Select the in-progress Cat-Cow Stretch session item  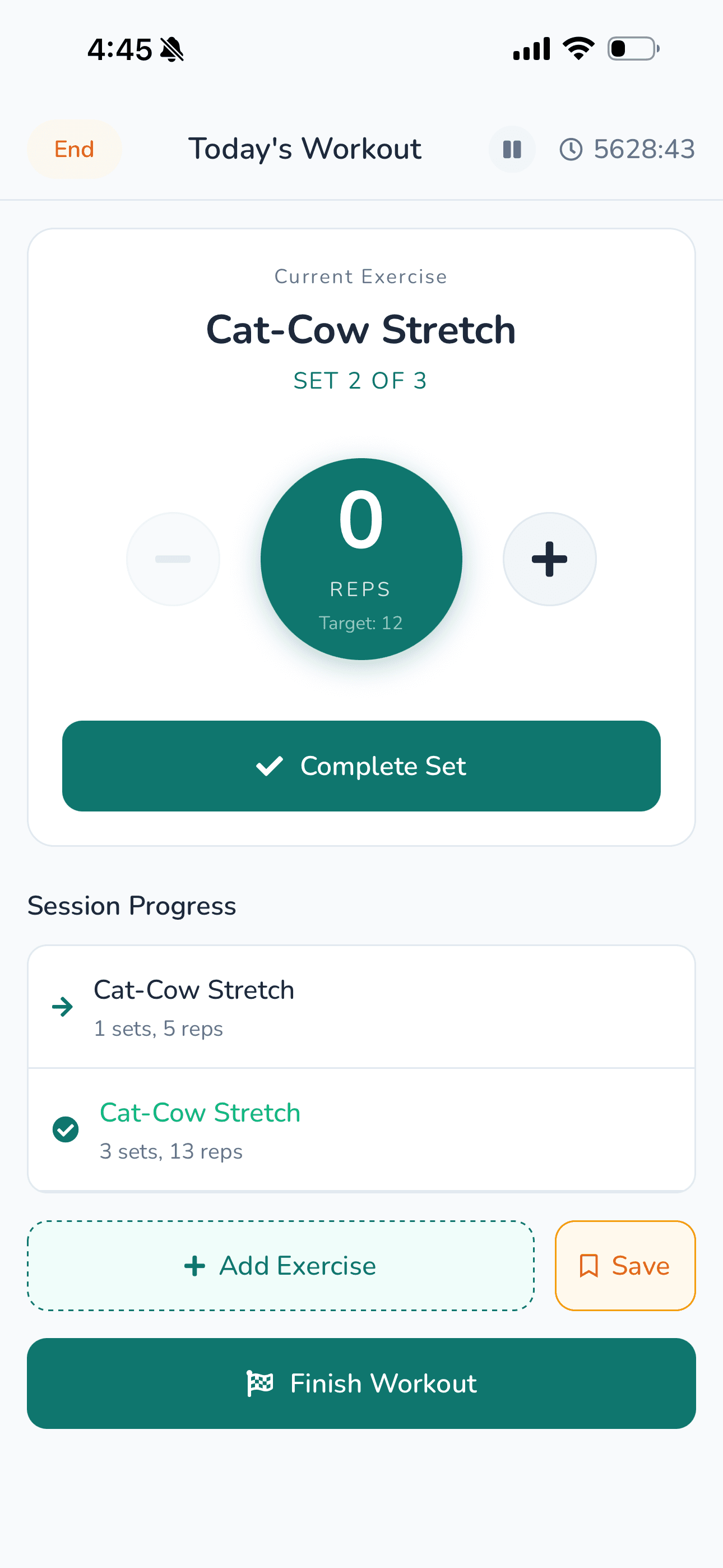(361, 1006)
